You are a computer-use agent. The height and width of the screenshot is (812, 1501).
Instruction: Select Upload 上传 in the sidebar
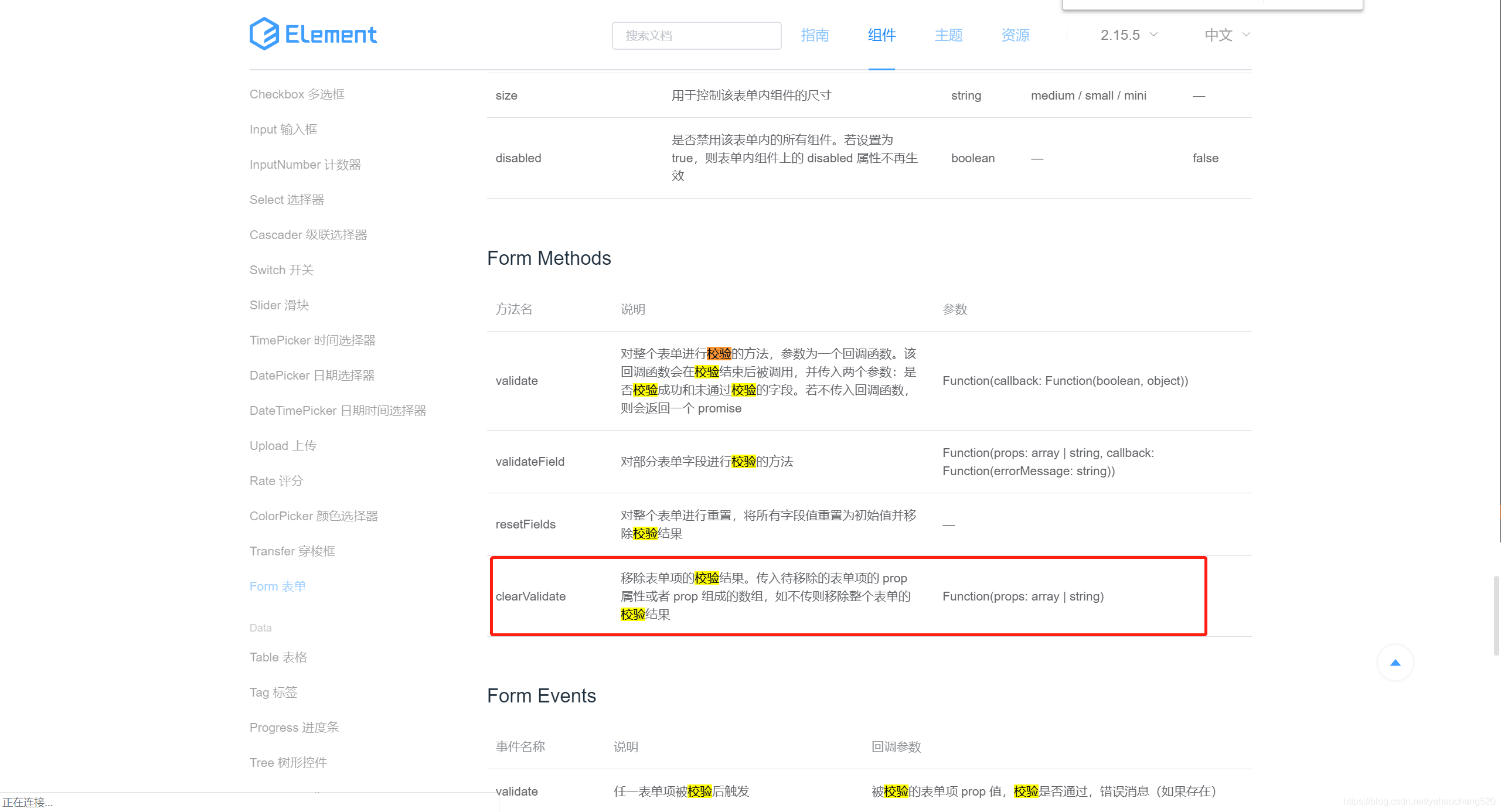283,445
